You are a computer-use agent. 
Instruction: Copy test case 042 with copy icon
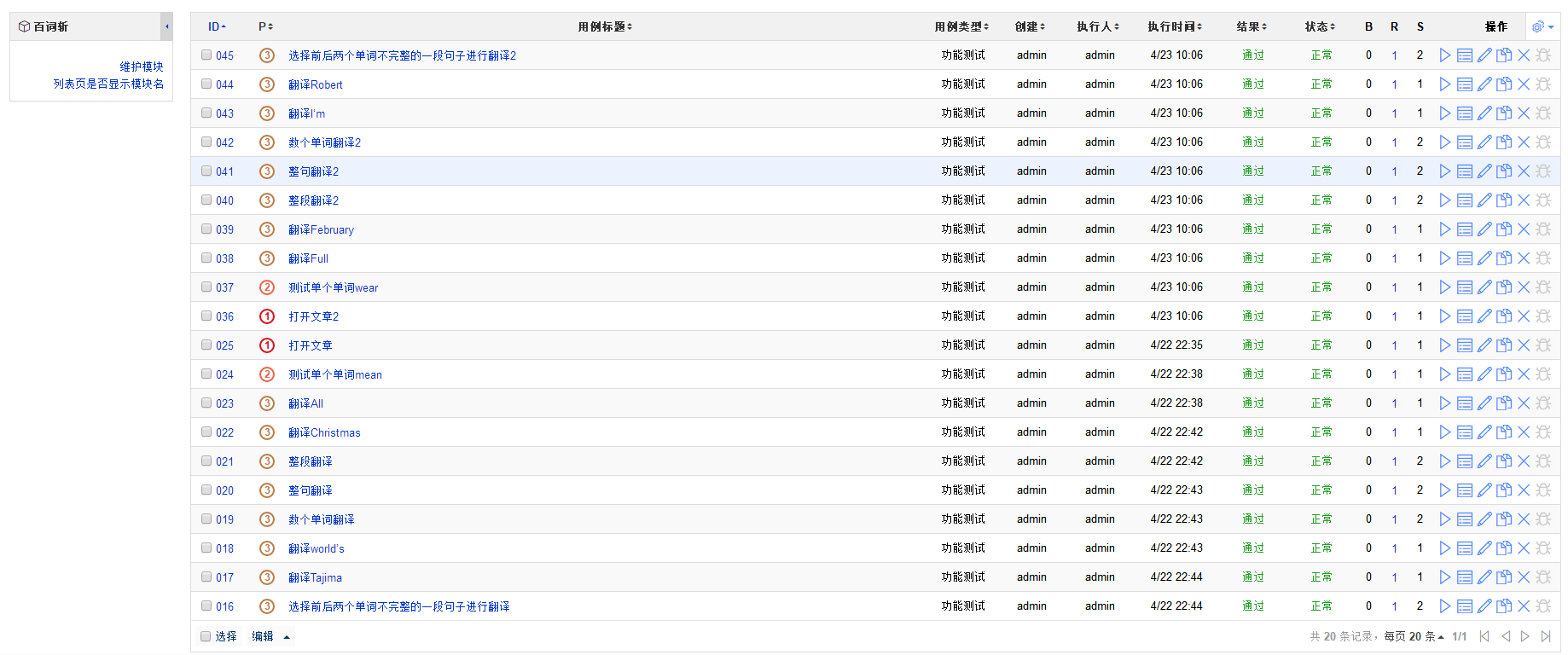[1504, 142]
